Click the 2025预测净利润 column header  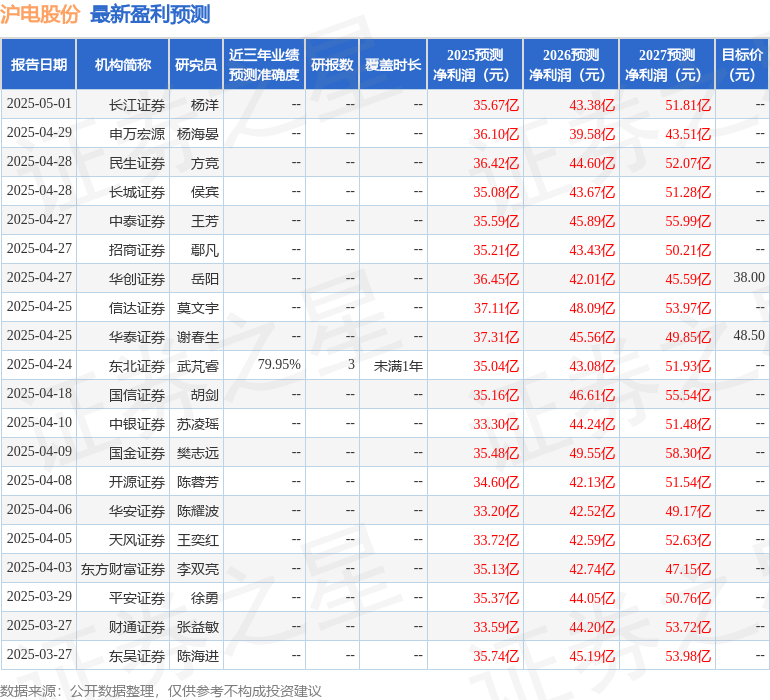coord(475,65)
